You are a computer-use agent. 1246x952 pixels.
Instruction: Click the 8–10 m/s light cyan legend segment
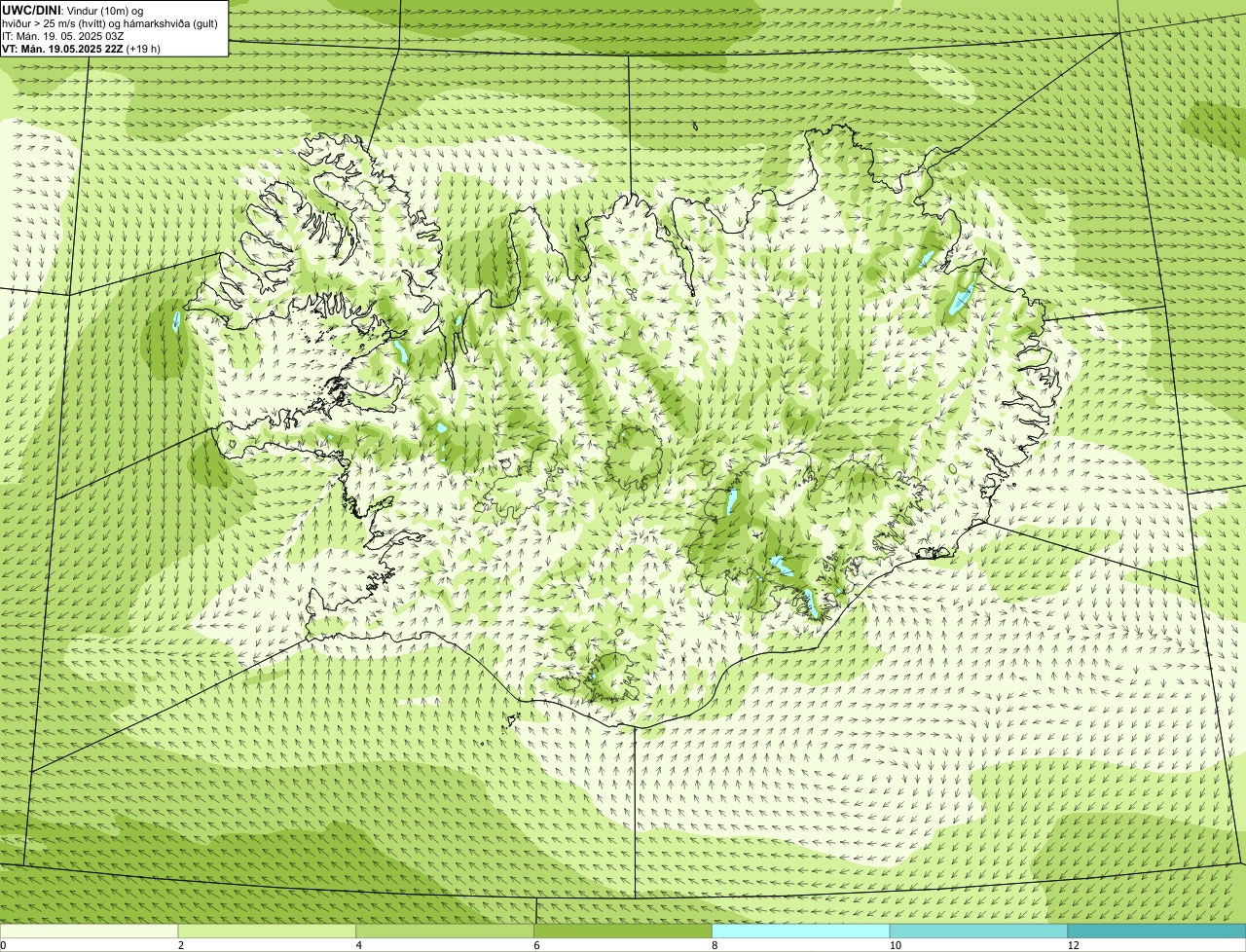click(801, 932)
